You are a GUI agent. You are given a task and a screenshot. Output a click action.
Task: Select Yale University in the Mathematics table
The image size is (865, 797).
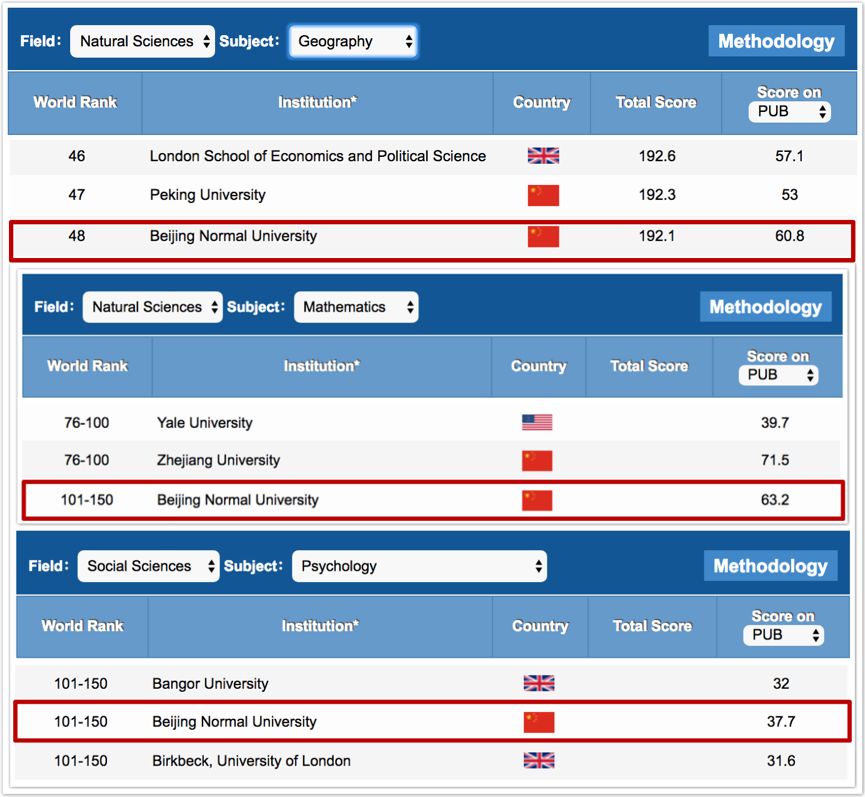[x=205, y=423]
